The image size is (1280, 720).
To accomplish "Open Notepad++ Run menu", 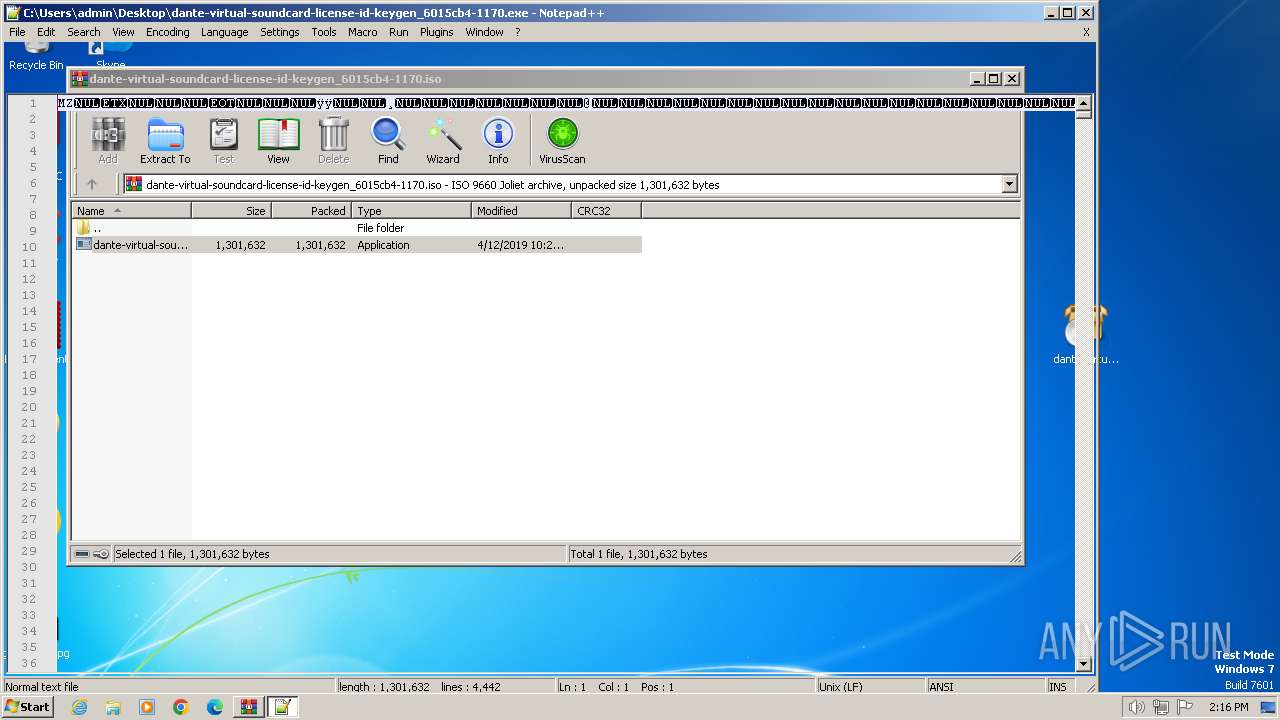I will pyautogui.click(x=399, y=32).
